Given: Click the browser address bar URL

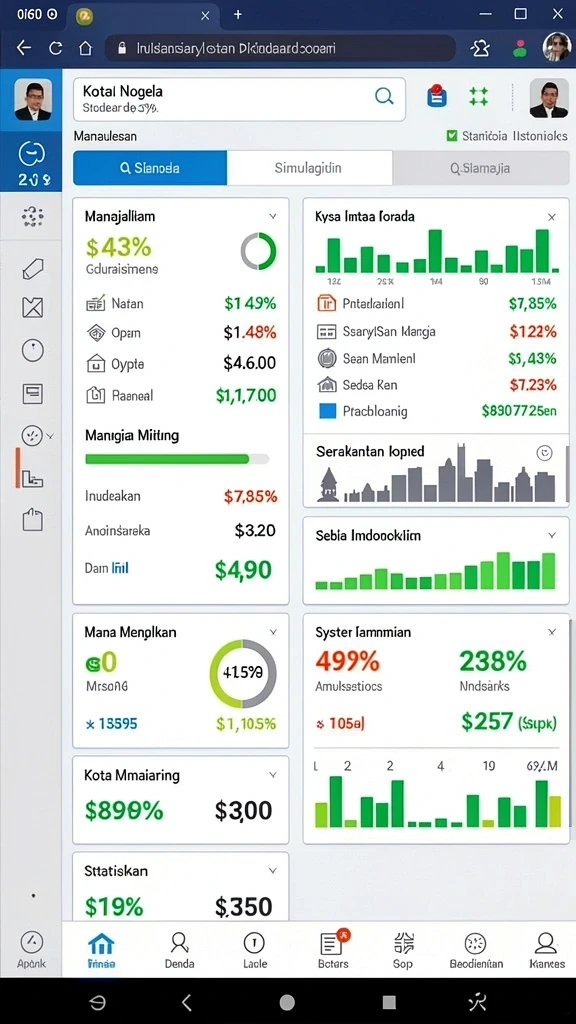Looking at the screenshot, I should point(236,48).
